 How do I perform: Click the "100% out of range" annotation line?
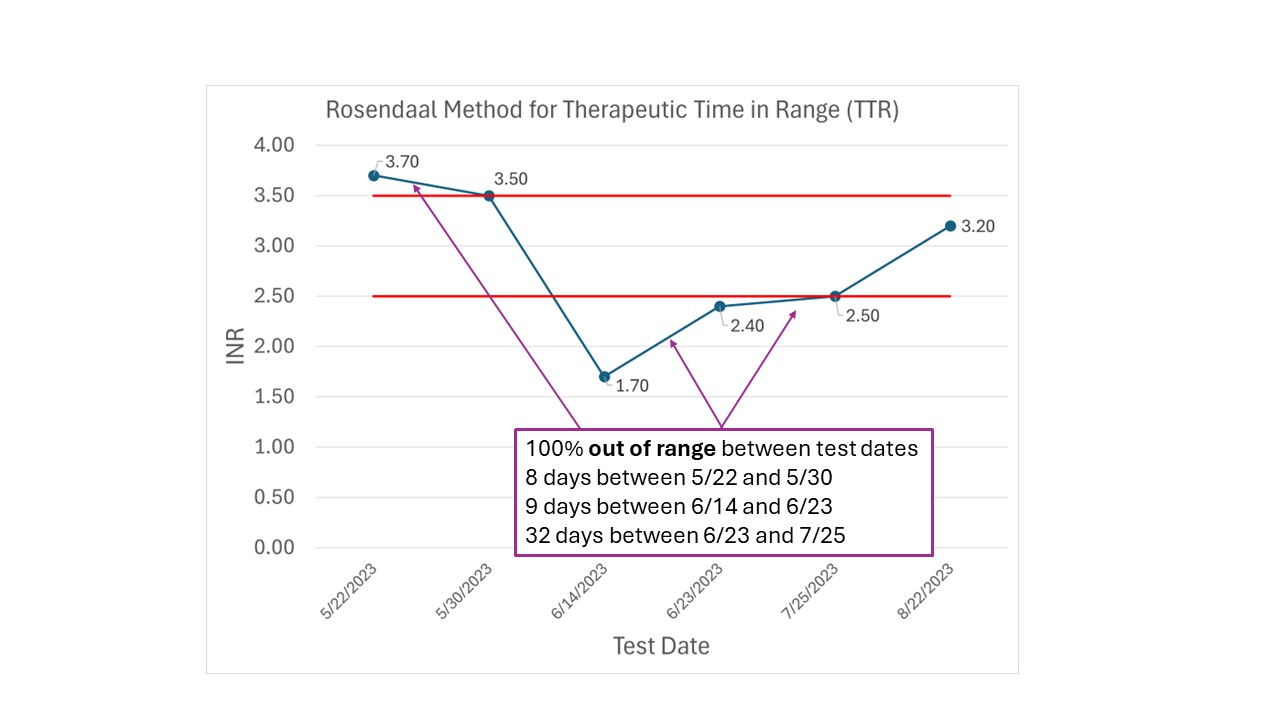(x=722, y=449)
